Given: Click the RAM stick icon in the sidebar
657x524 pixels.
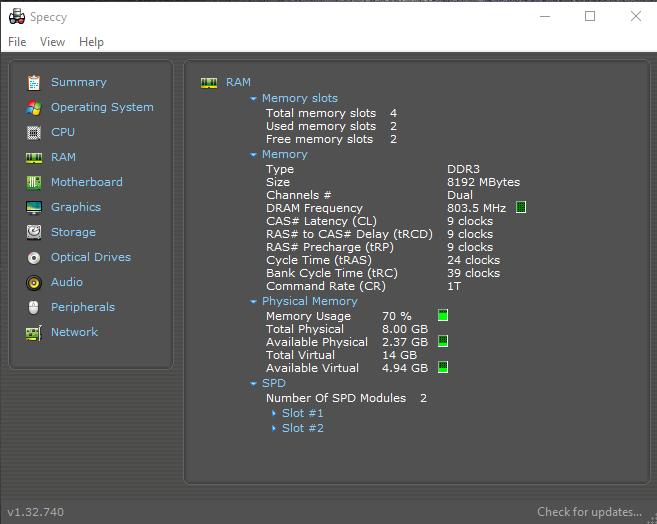Looking at the screenshot, I should [34, 157].
